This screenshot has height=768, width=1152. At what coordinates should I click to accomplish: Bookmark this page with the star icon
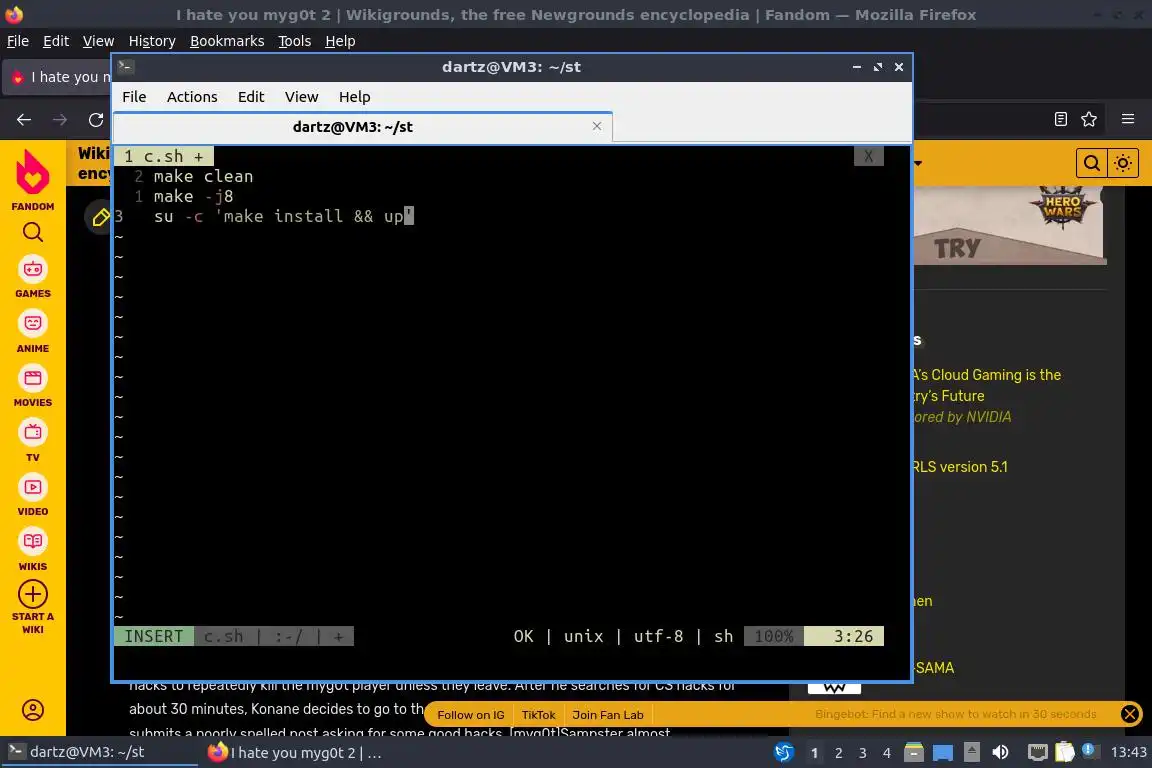pyautogui.click(x=1089, y=119)
